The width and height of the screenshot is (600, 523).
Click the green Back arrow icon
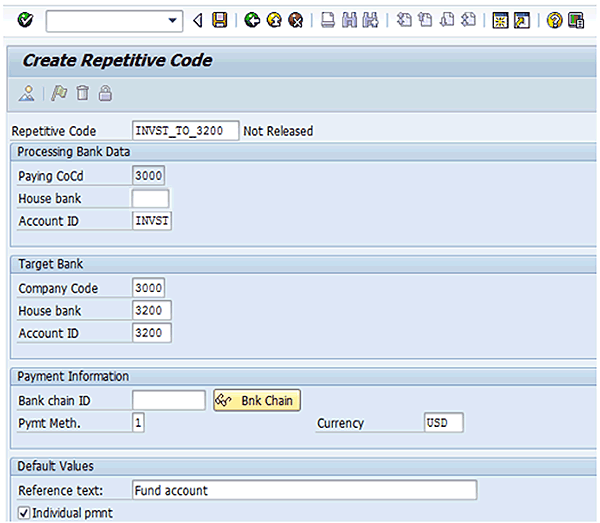click(252, 20)
